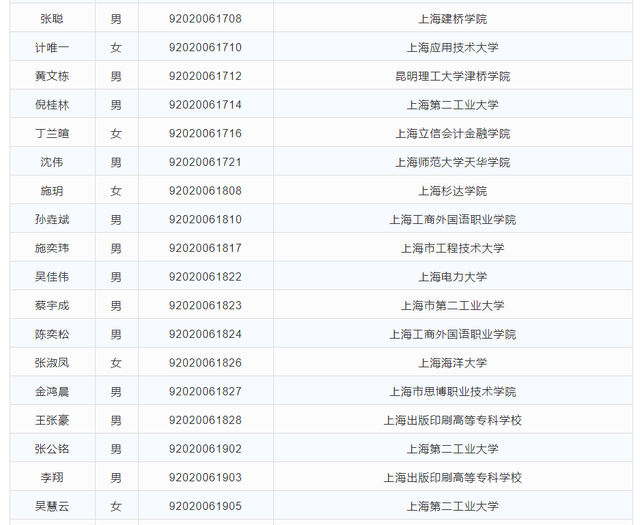Image resolution: width=640 pixels, height=525 pixels.
Task: Select the ID 92020061810
Action: (205, 220)
